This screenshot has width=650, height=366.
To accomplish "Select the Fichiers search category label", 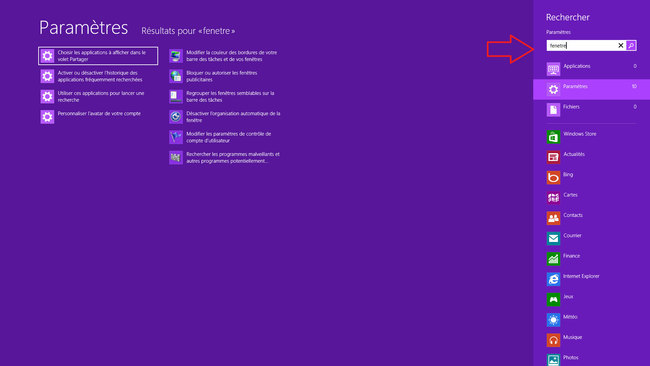I will click(571, 107).
